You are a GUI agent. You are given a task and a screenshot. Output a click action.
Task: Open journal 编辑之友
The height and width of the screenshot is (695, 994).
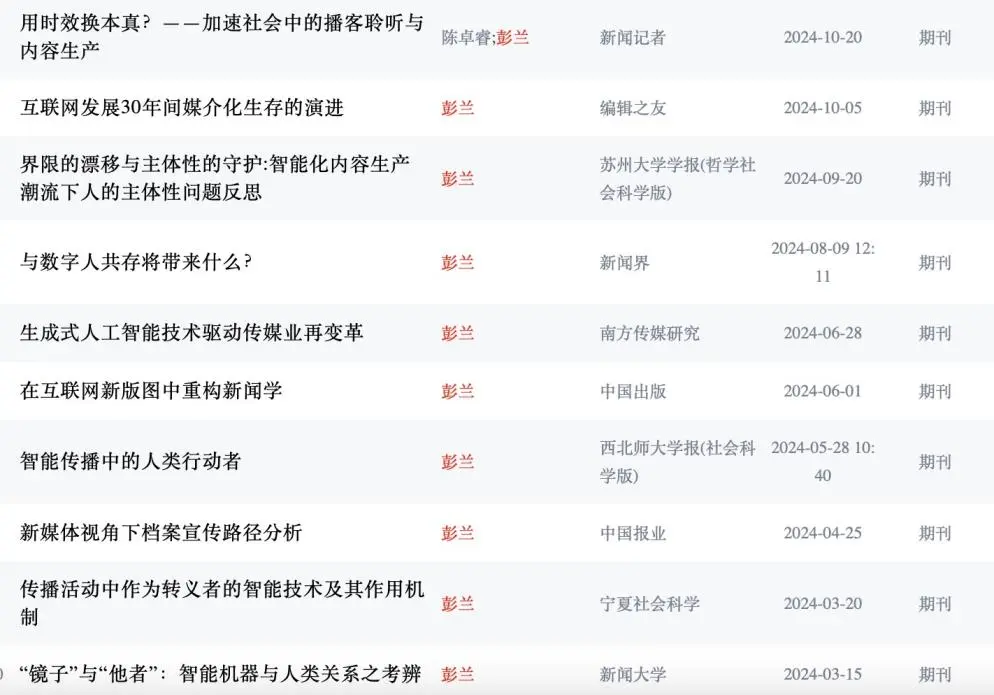point(633,108)
